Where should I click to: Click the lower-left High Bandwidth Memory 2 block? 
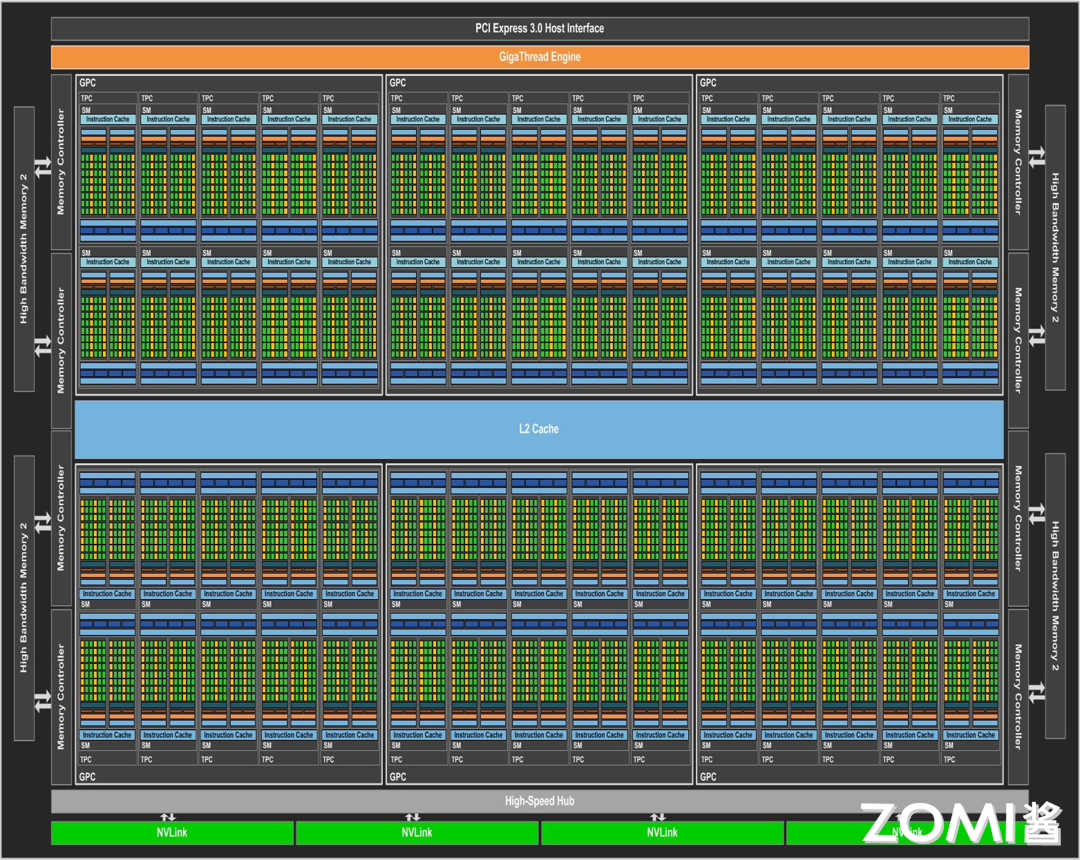click(x=25, y=597)
